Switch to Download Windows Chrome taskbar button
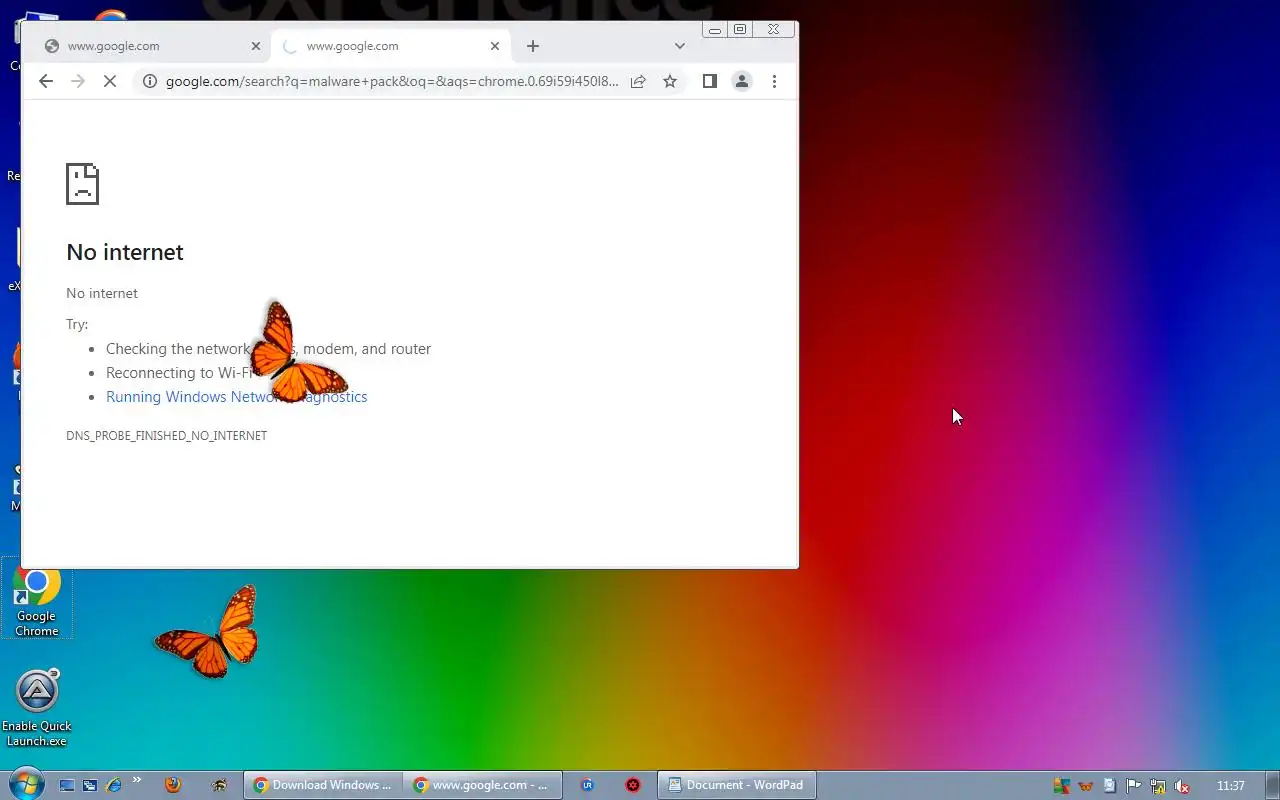 click(x=322, y=786)
